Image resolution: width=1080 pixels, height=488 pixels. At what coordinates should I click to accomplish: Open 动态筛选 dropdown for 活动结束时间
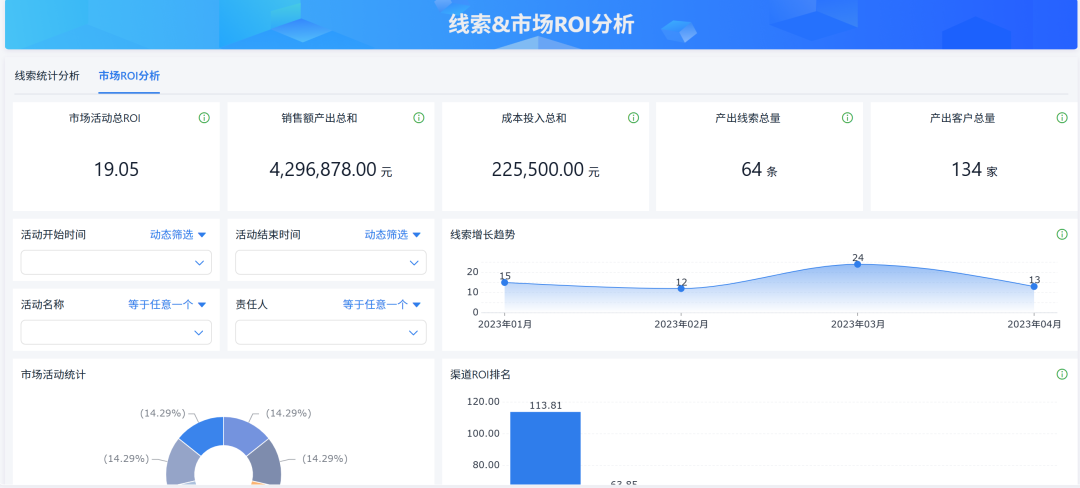click(393, 235)
